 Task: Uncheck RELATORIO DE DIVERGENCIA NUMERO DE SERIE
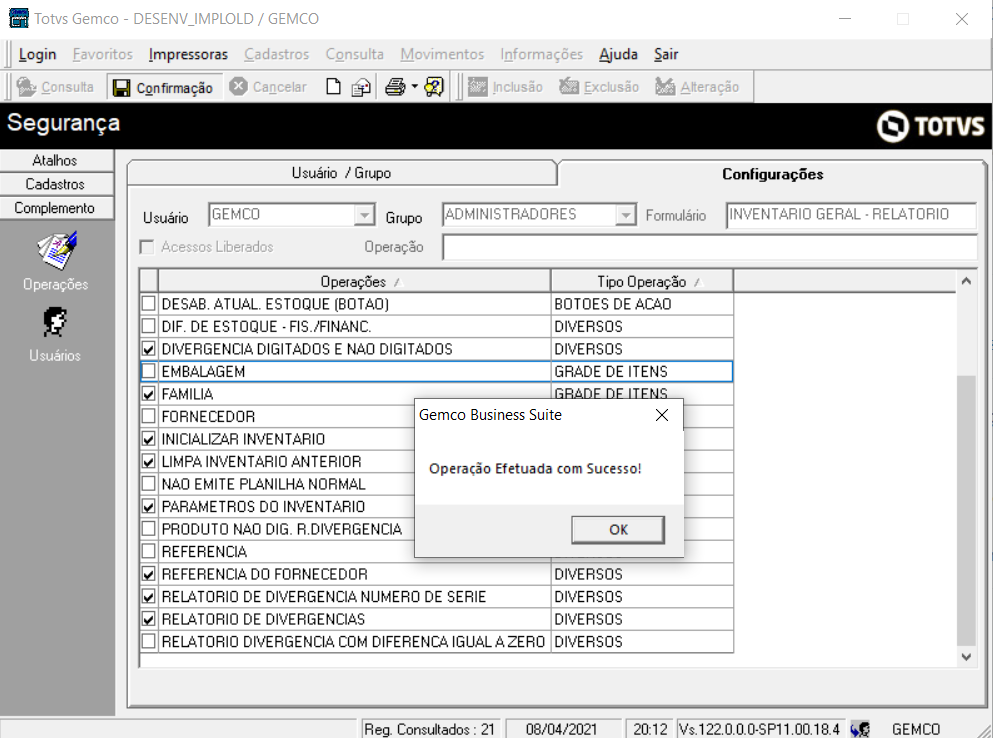[149, 596]
